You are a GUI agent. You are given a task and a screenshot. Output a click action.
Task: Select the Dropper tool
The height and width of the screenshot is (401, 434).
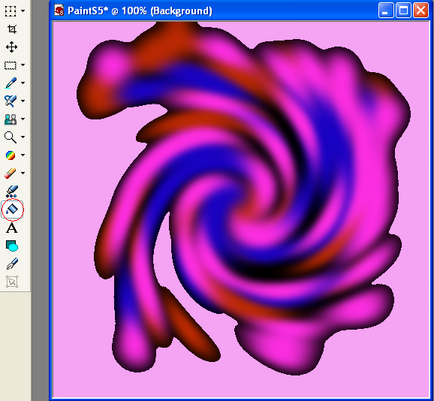[x=10, y=83]
